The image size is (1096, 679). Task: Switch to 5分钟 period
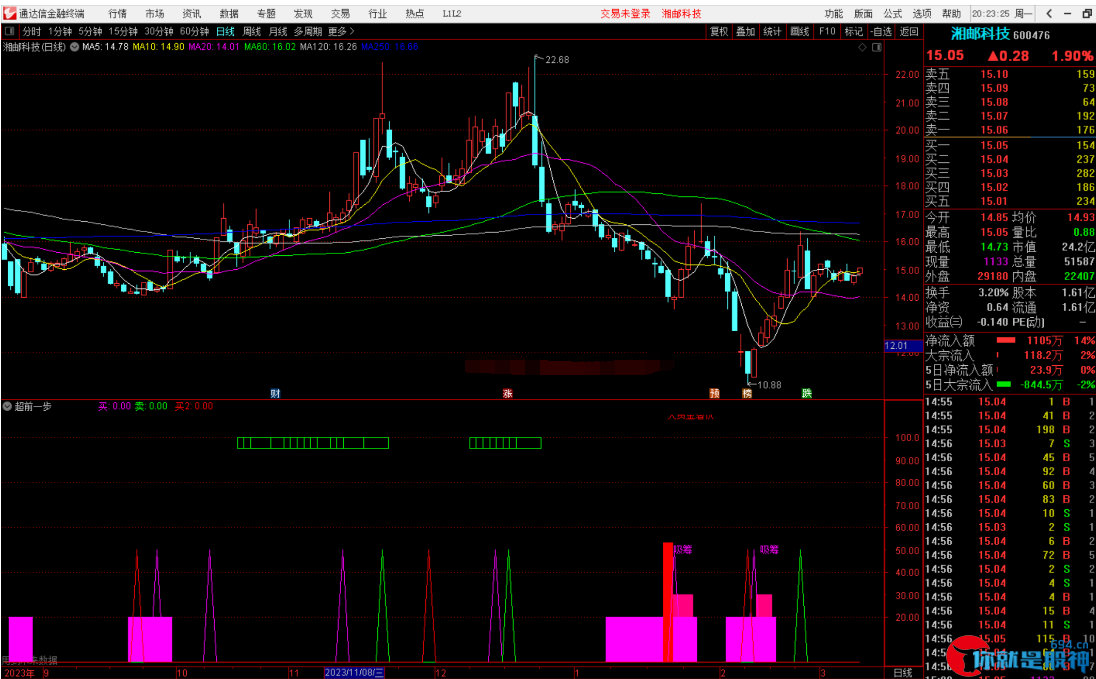(x=90, y=31)
